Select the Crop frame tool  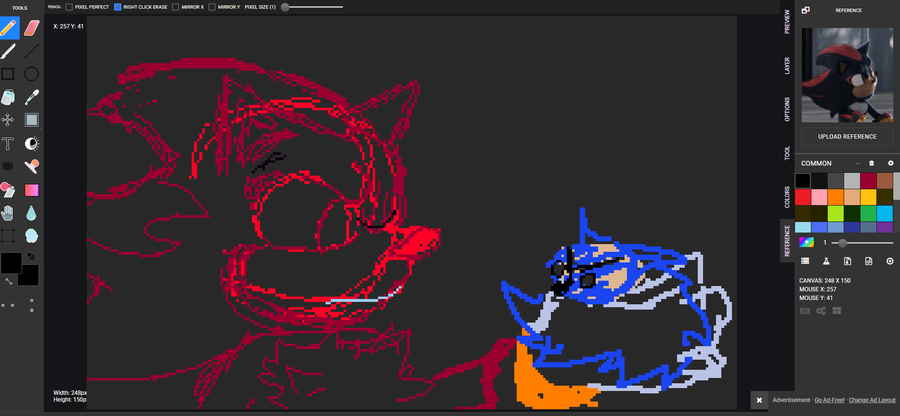point(8,236)
